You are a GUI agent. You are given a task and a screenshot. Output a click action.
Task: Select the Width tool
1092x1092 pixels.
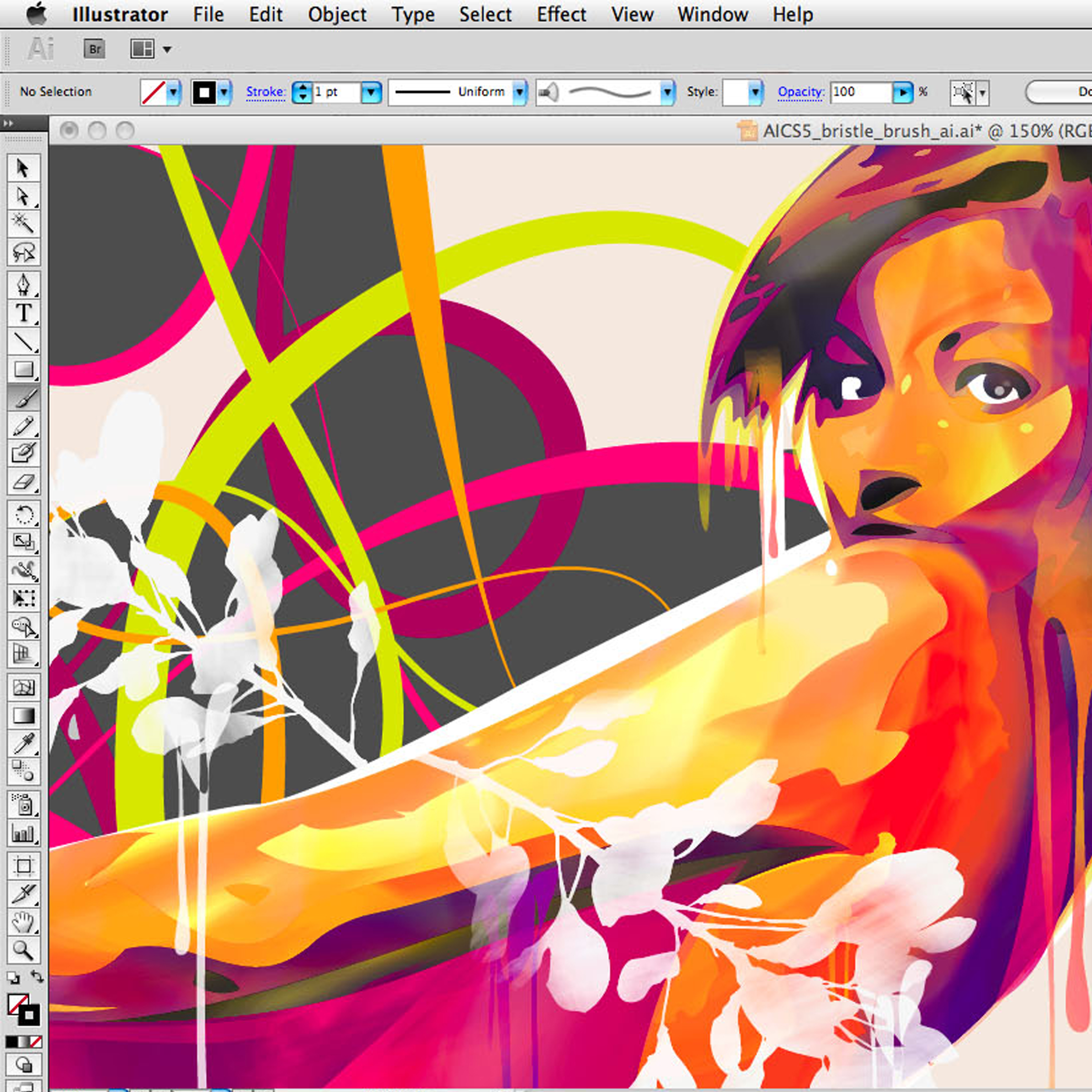coord(23,571)
